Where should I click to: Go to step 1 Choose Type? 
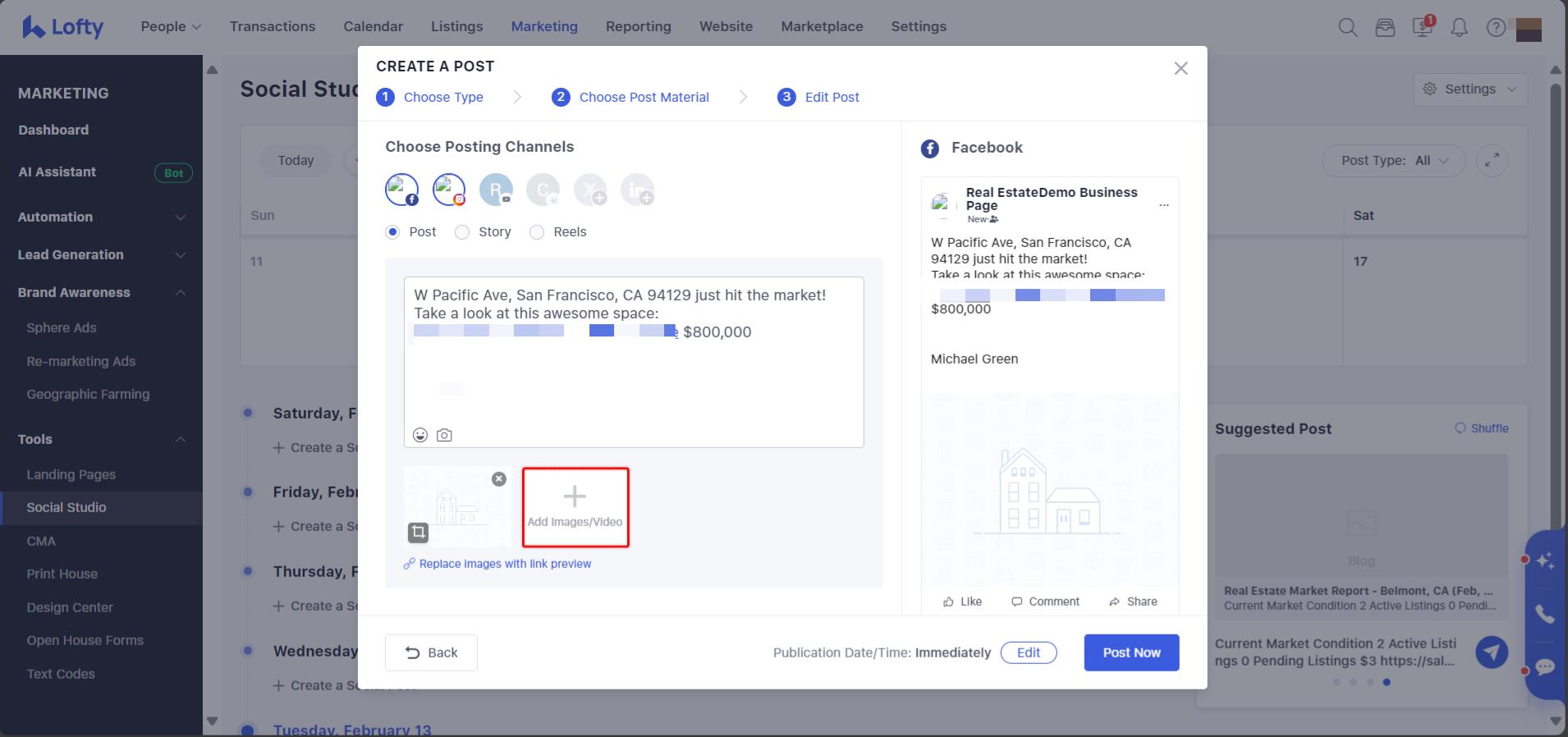pyautogui.click(x=430, y=97)
